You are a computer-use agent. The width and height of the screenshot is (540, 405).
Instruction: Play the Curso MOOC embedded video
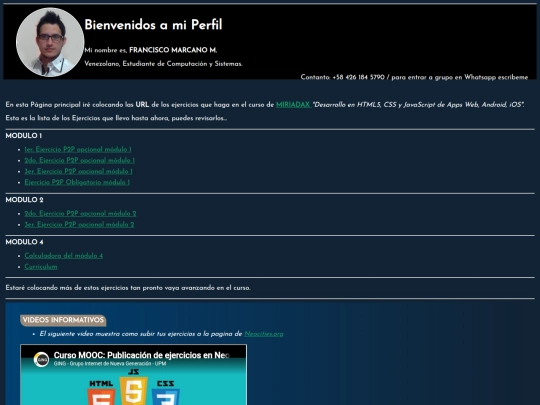pos(134,375)
